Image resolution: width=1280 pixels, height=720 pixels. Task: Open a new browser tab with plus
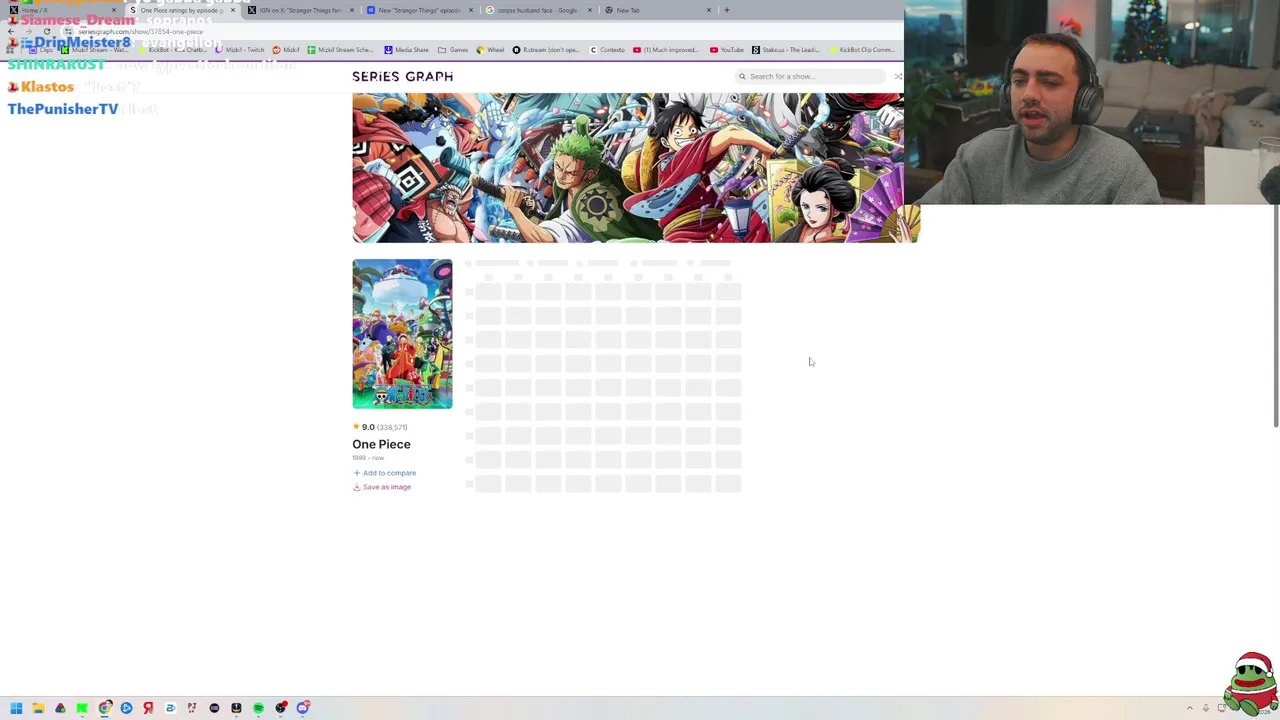coord(726,10)
